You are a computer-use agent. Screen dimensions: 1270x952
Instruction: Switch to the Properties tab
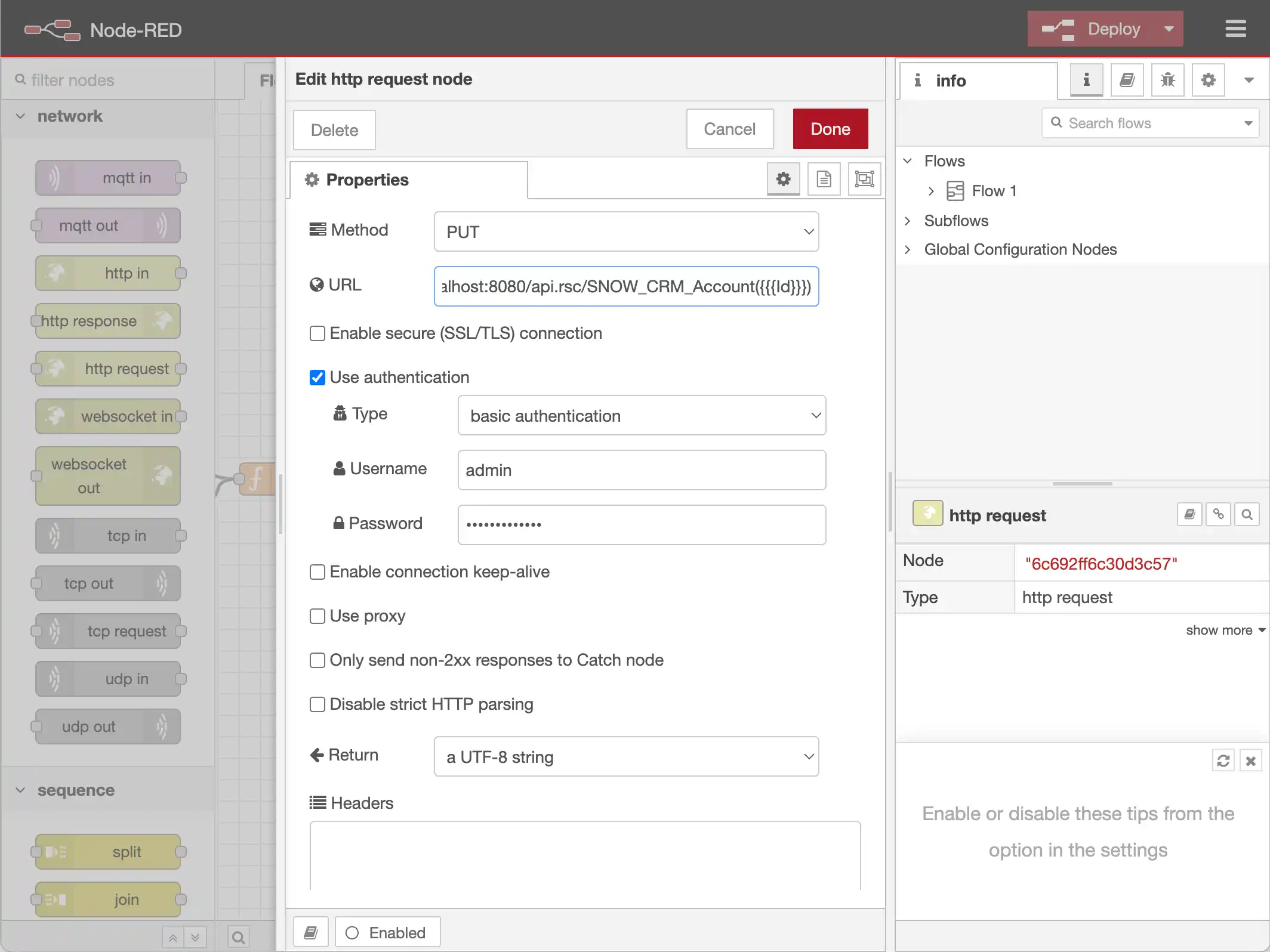click(368, 180)
